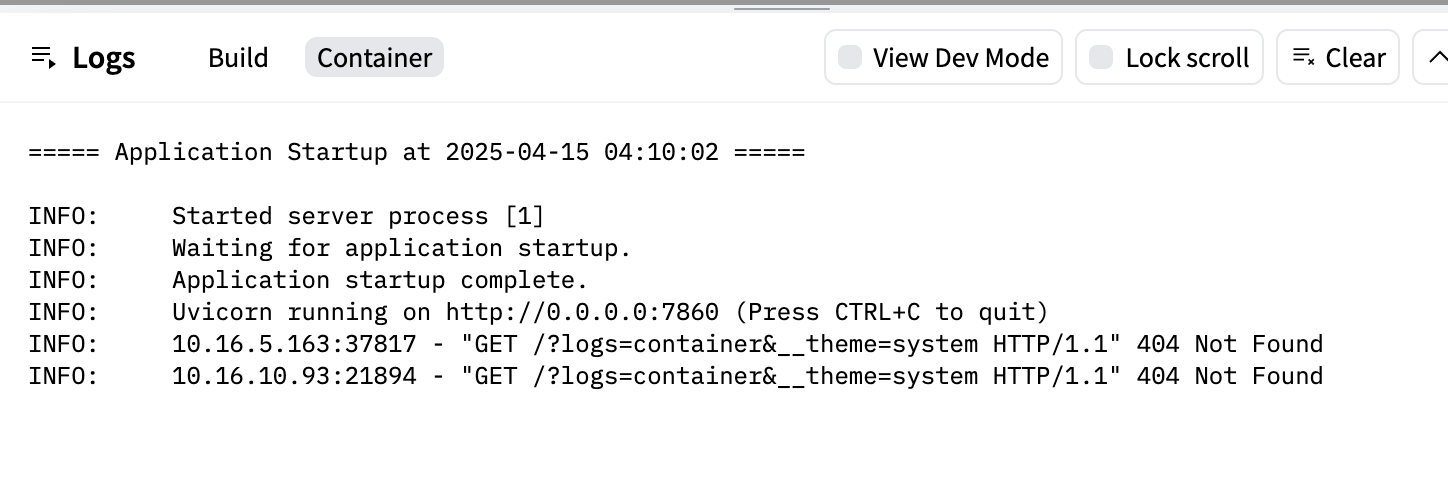Switch to the Build logs tab
This screenshot has width=1448, height=490.
(238, 57)
